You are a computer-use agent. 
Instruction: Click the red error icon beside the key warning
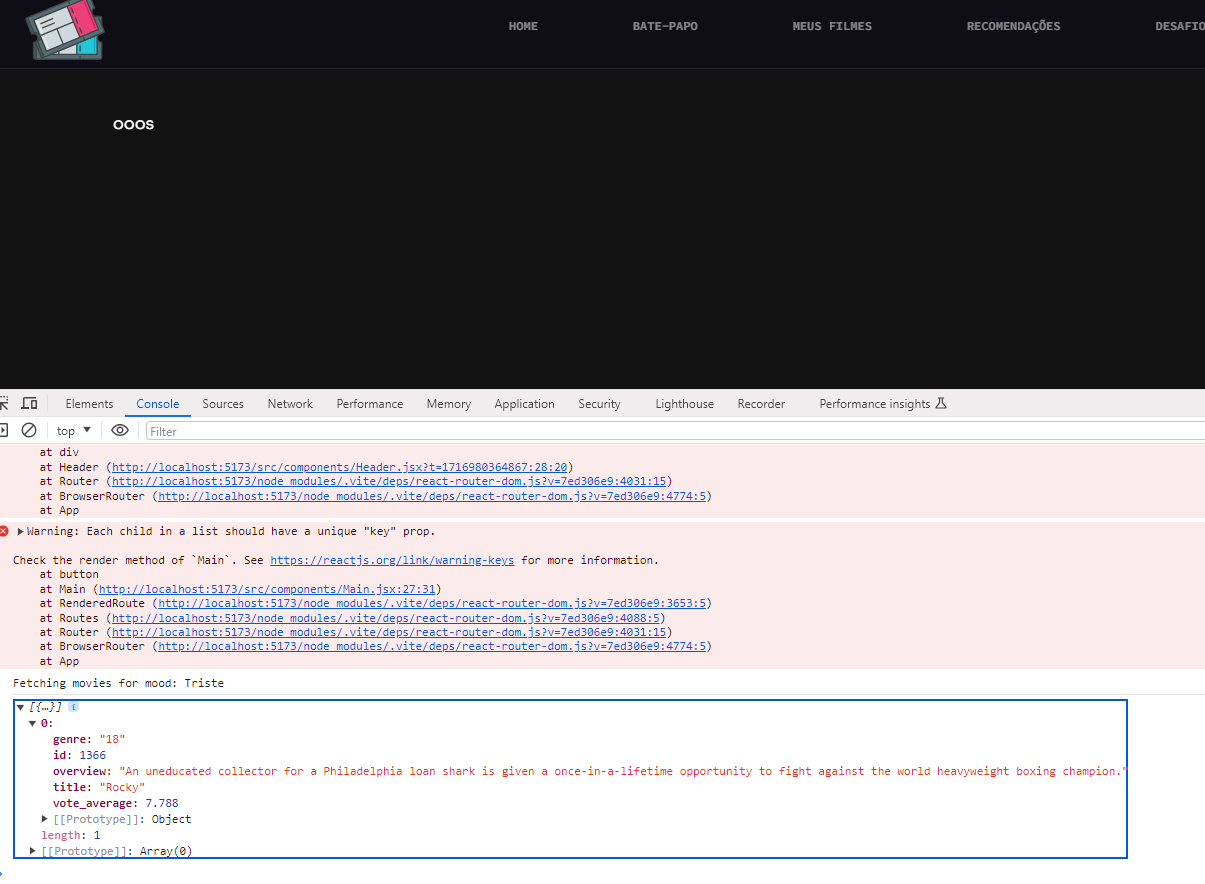click(x=5, y=531)
